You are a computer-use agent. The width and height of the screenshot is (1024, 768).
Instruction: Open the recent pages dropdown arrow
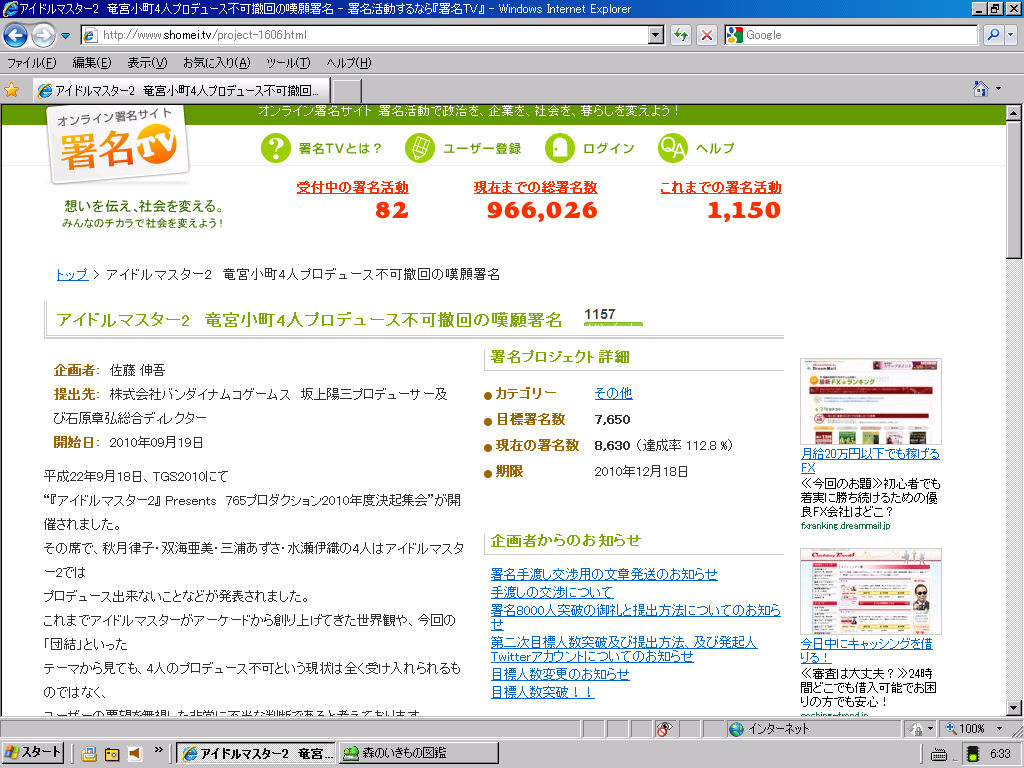click(65, 35)
